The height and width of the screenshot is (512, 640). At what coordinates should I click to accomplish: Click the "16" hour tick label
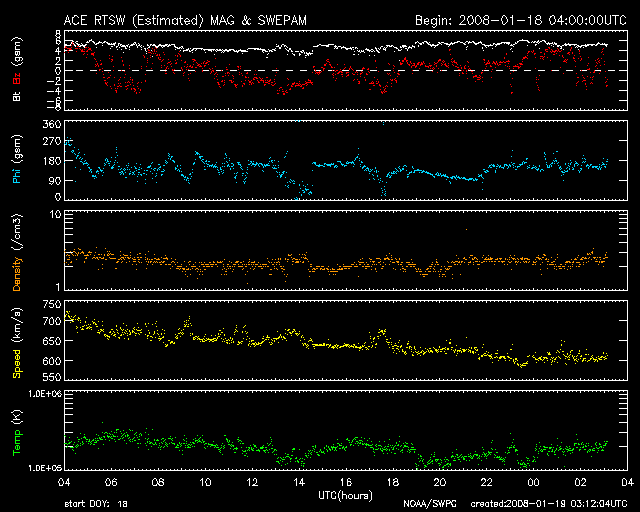[x=346, y=483]
